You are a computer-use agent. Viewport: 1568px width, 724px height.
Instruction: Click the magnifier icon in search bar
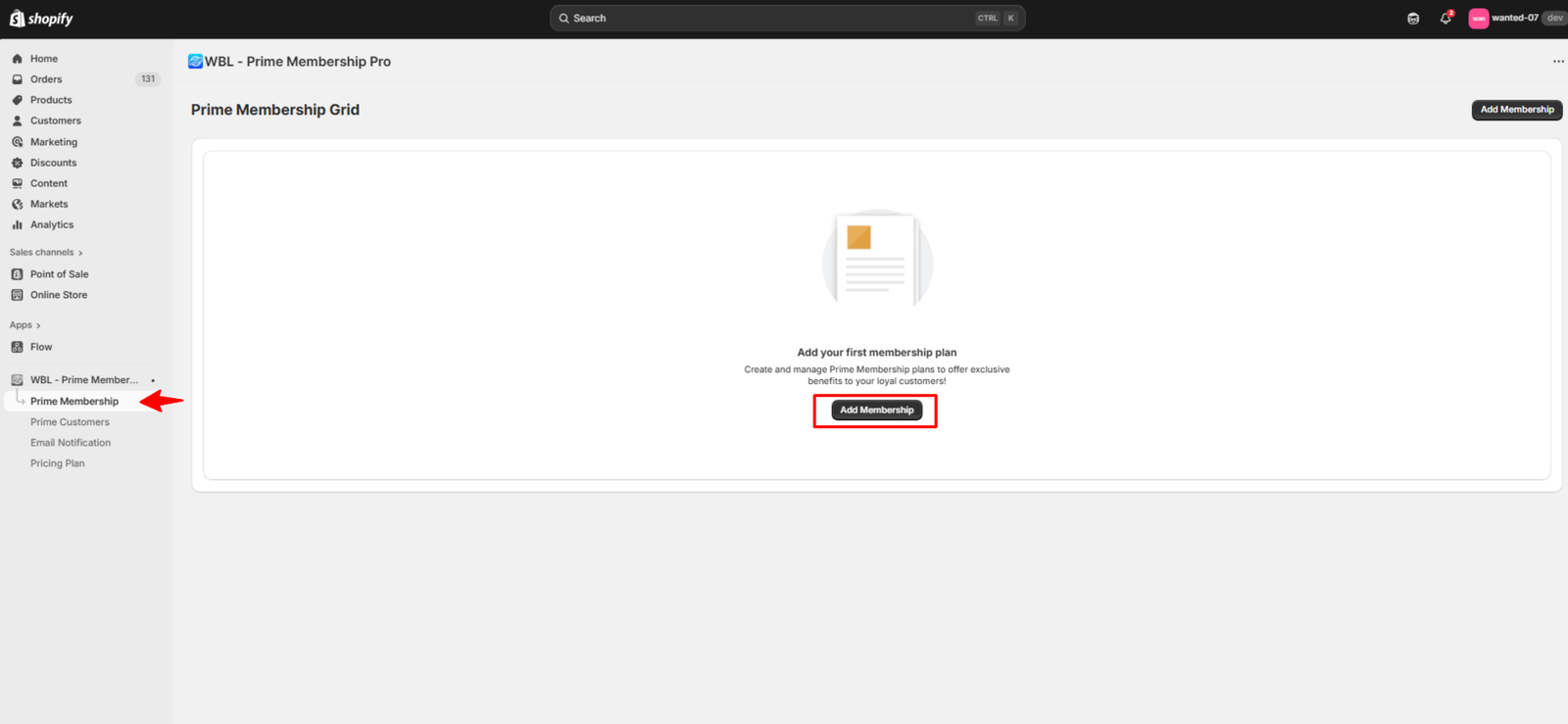point(563,19)
